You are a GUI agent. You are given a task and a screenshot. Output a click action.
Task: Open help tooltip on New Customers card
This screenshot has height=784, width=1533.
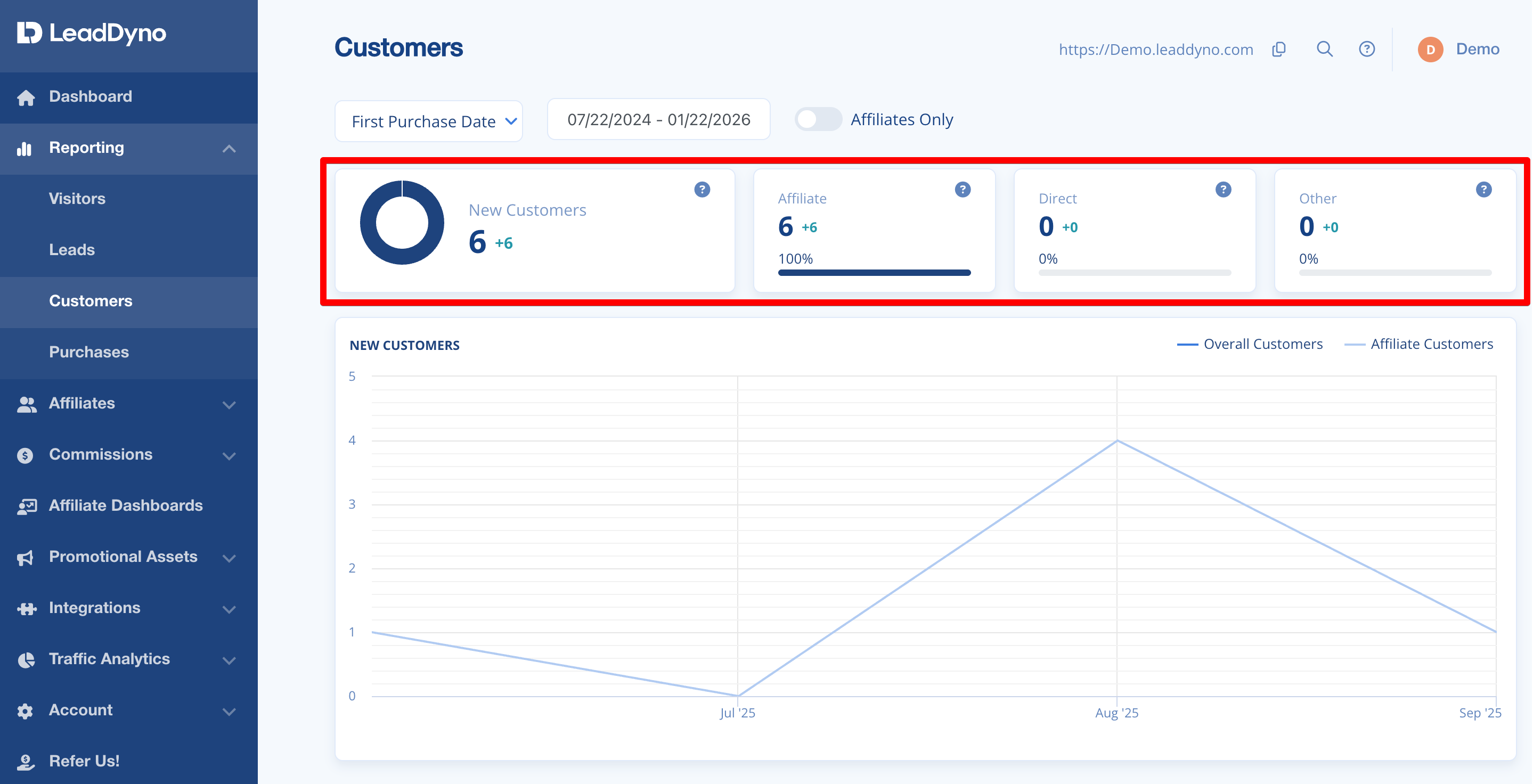[702, 190]
